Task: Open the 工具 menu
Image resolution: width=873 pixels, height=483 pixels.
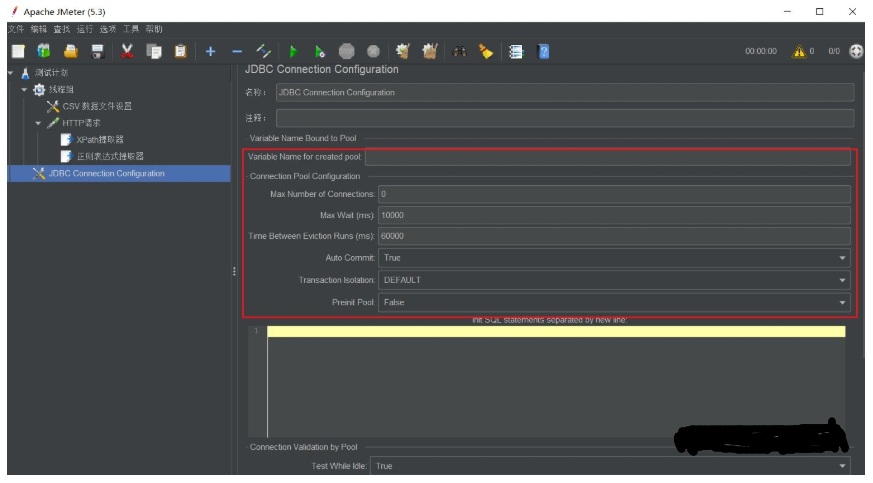Action: click(131, 29)
